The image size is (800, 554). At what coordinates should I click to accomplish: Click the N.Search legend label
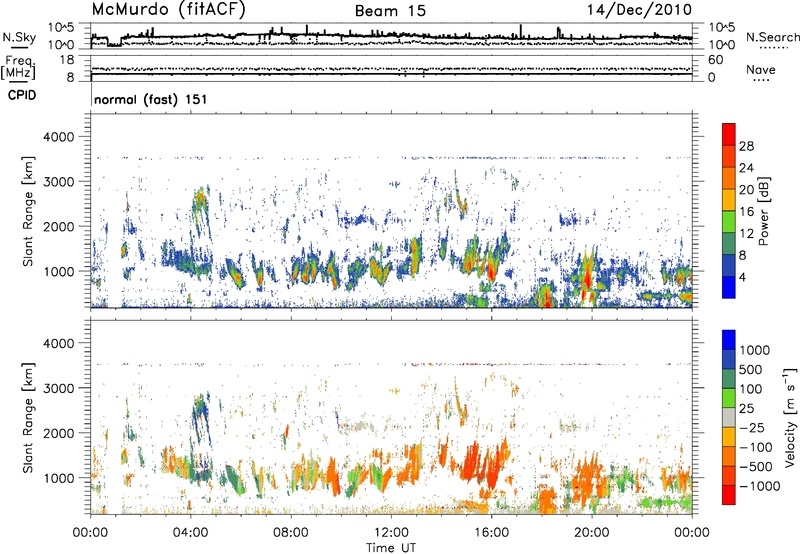point(773,37)
